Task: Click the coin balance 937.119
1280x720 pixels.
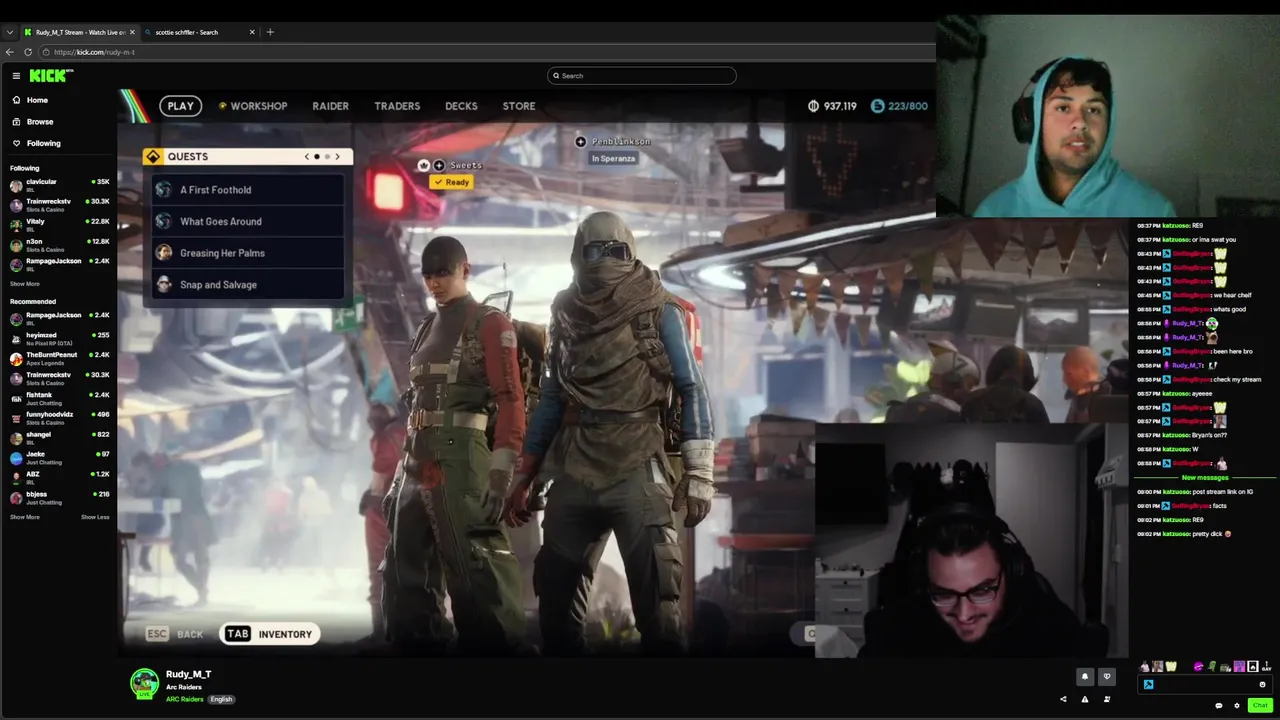Action: point(832,106)
